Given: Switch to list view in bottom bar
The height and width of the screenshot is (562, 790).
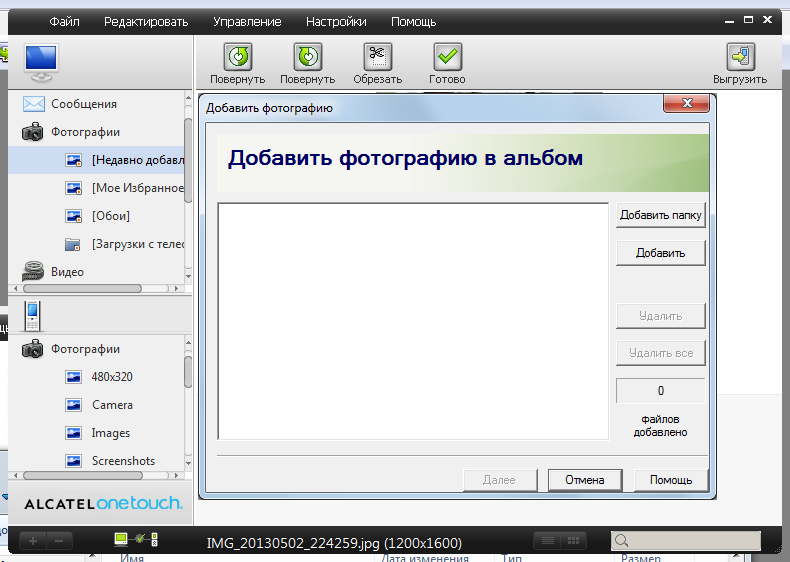Looking at the screenshot, I should tap(546, 541).
